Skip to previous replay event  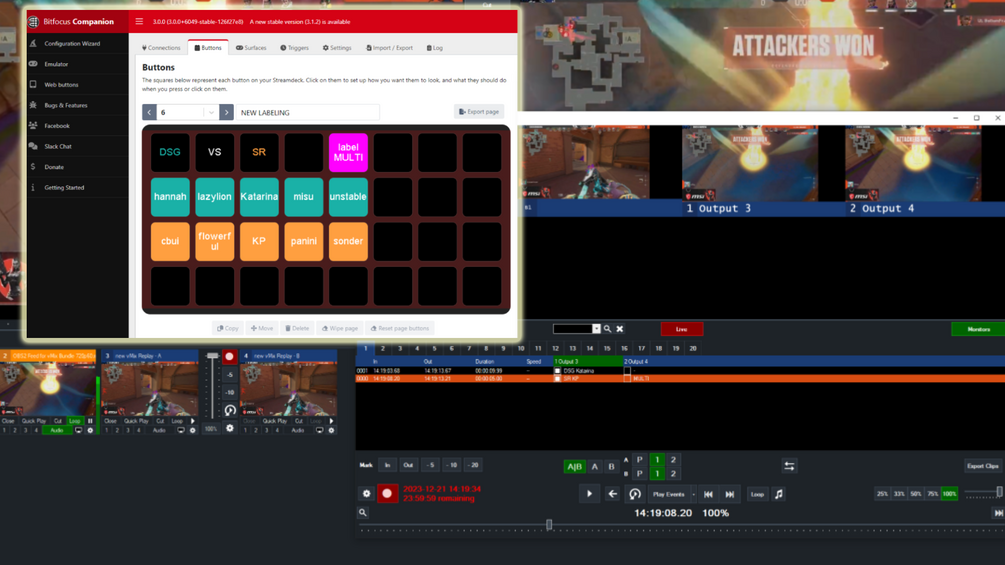708,494
